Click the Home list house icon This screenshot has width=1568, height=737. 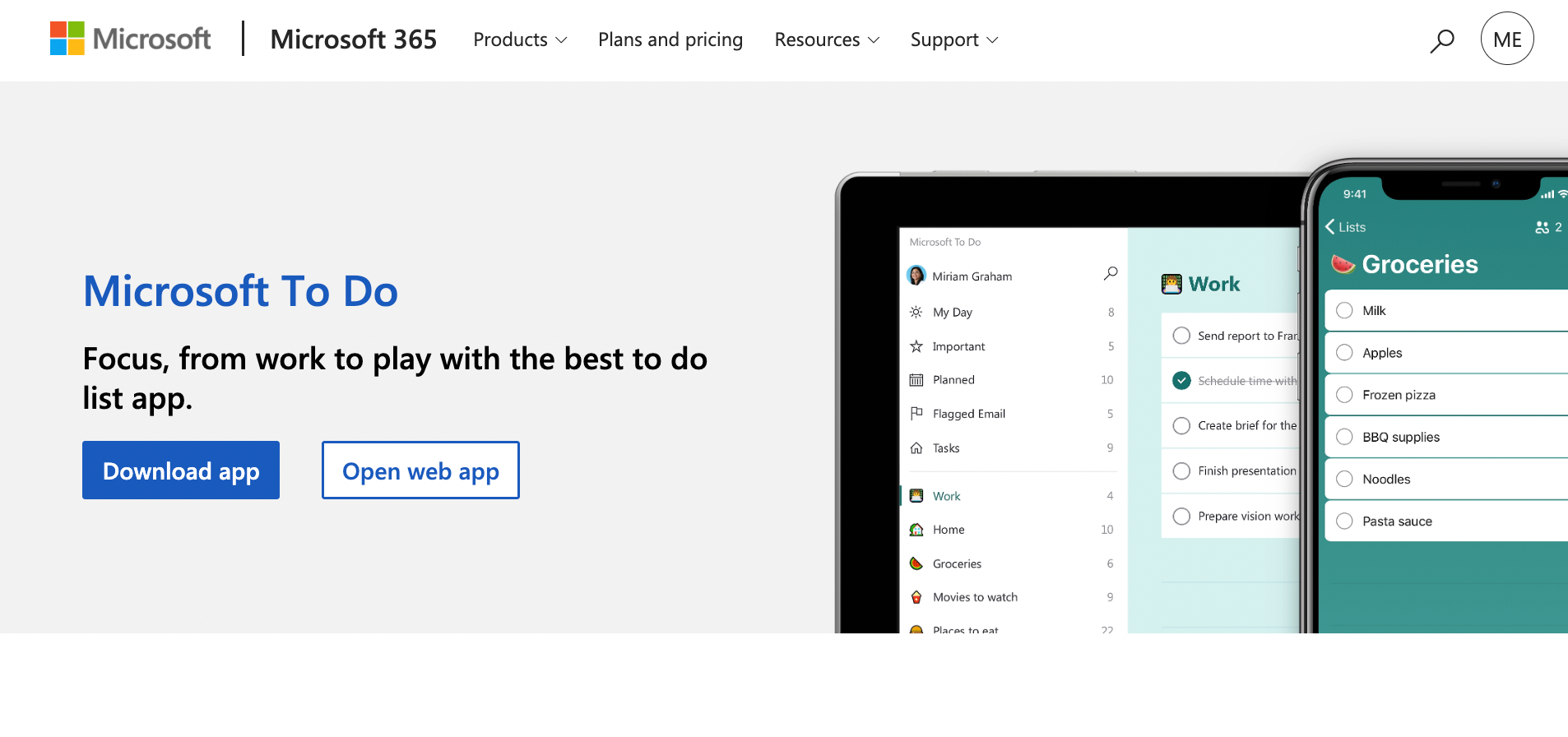[x=916, y=530]
